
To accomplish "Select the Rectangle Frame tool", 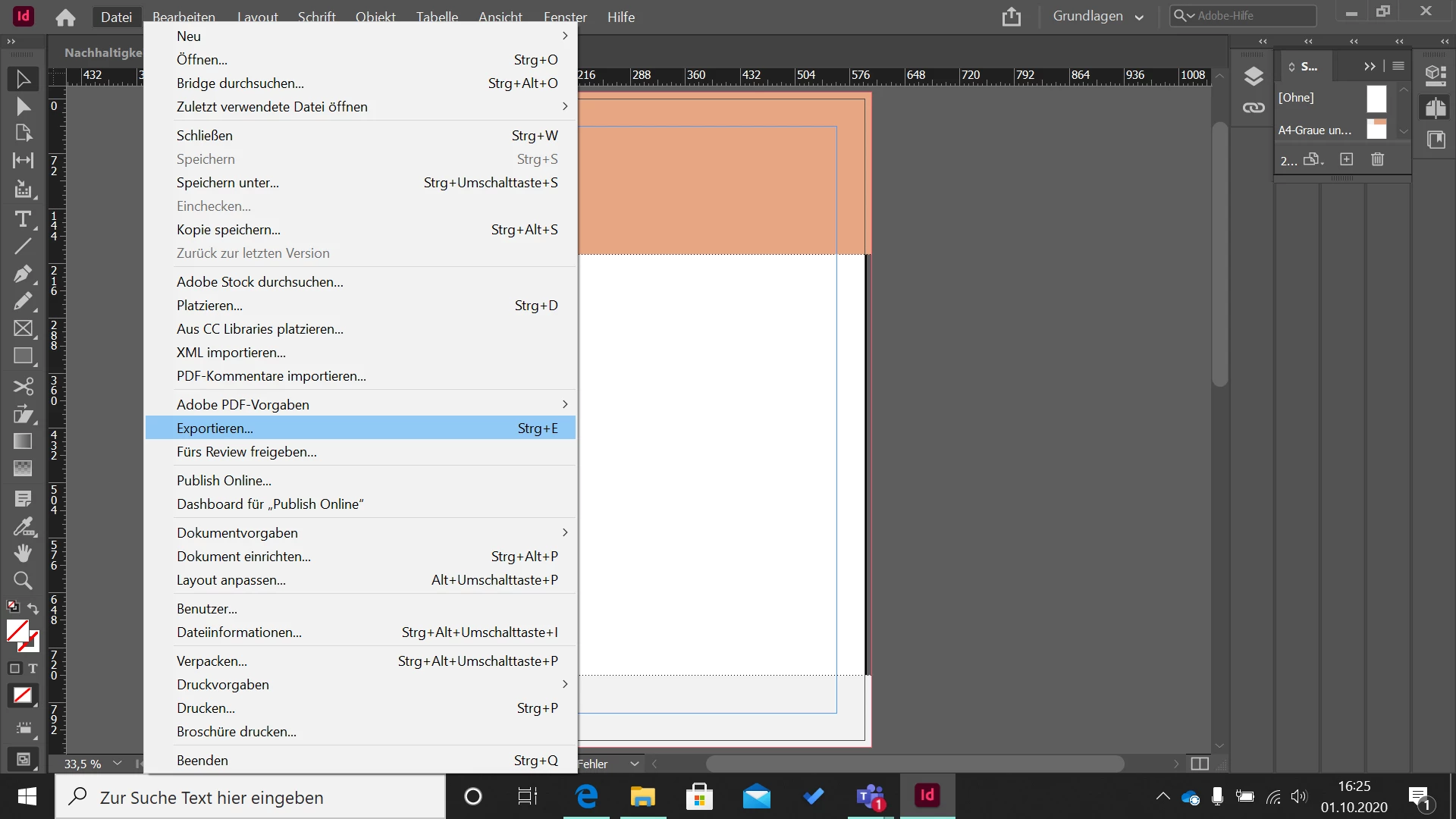I will point(23,328).
